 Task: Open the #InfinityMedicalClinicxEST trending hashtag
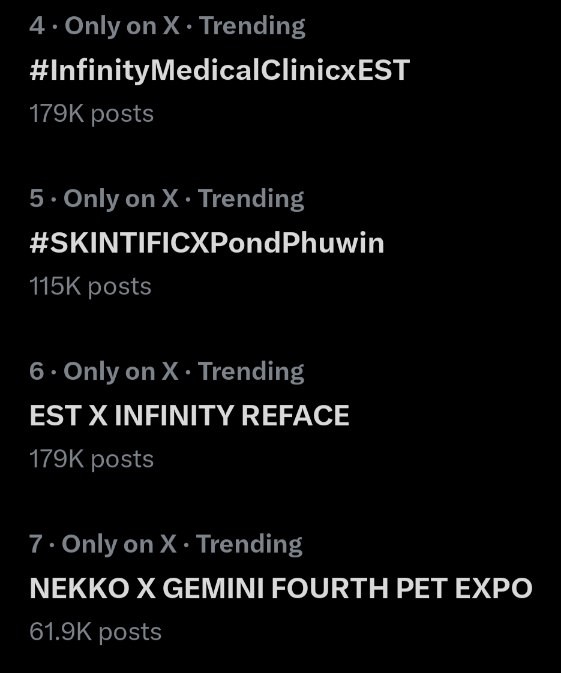[x=219, y=70]
